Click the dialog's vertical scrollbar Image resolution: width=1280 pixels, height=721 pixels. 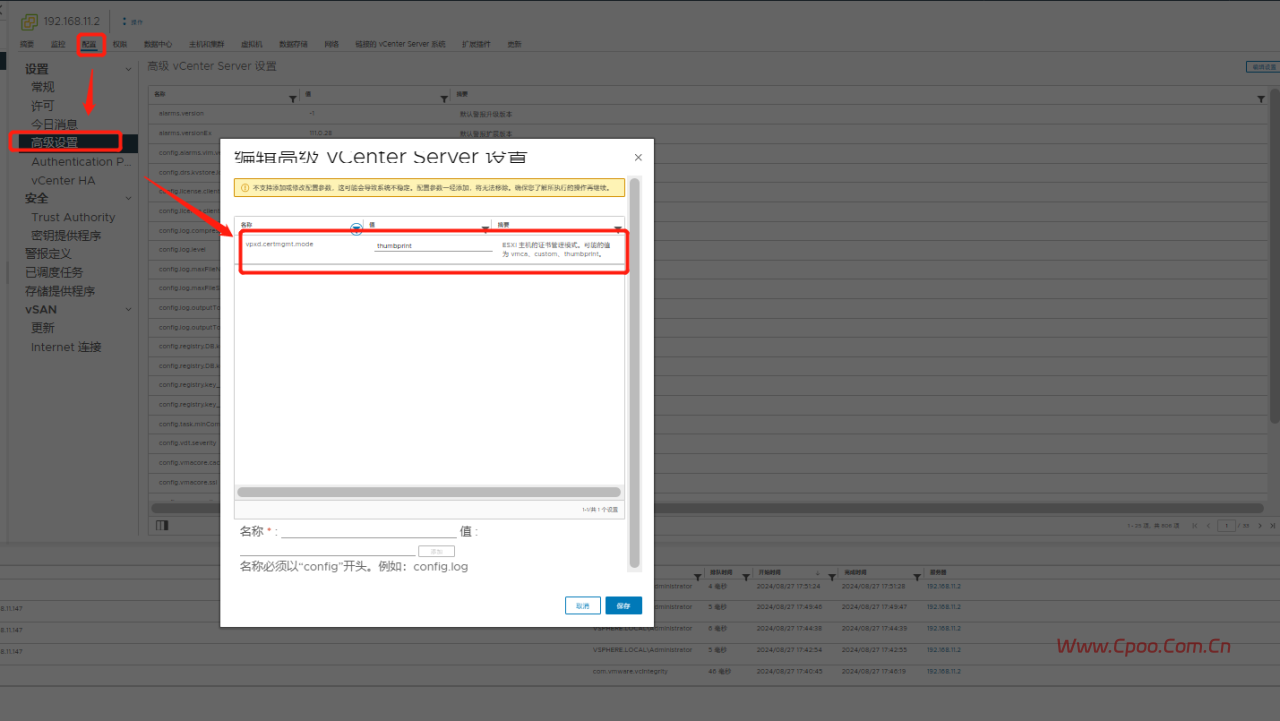[634, 372]
